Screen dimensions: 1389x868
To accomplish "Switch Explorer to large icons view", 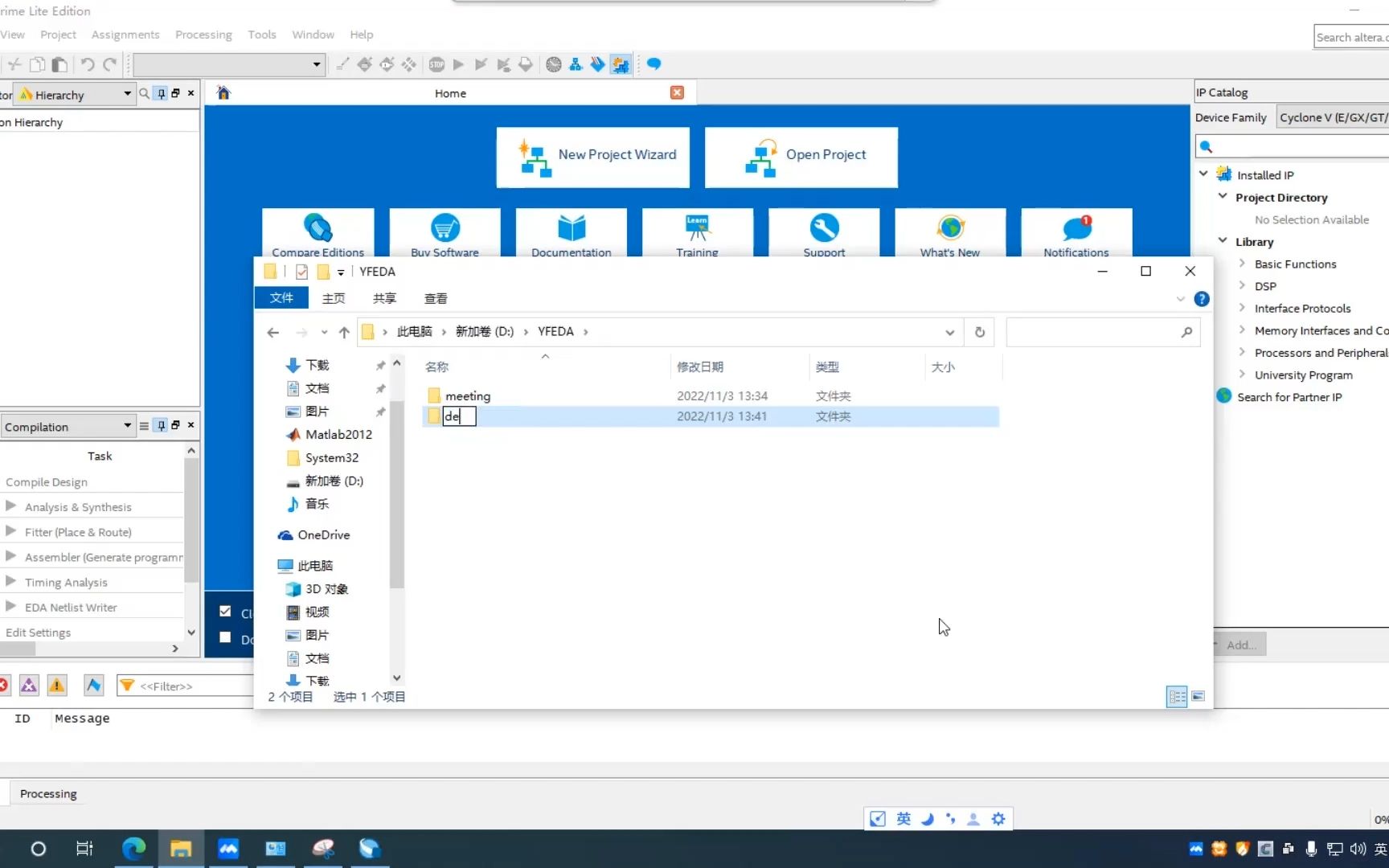I will tap(1198, 697).
